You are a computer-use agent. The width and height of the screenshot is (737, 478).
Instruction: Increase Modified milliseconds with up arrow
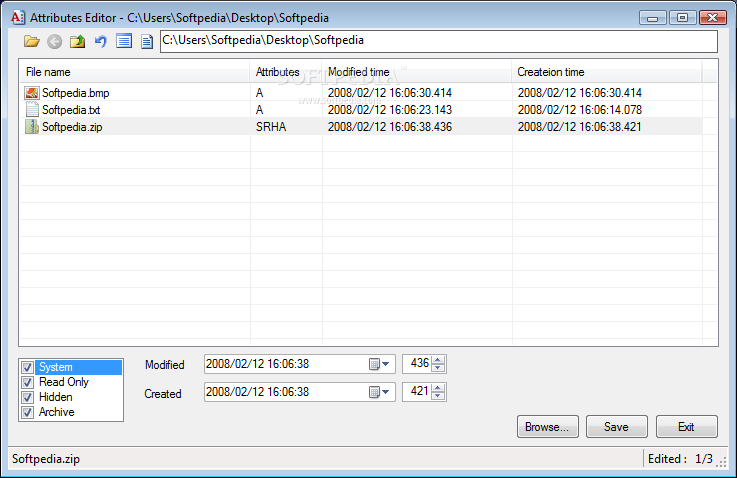pos(438,360)
